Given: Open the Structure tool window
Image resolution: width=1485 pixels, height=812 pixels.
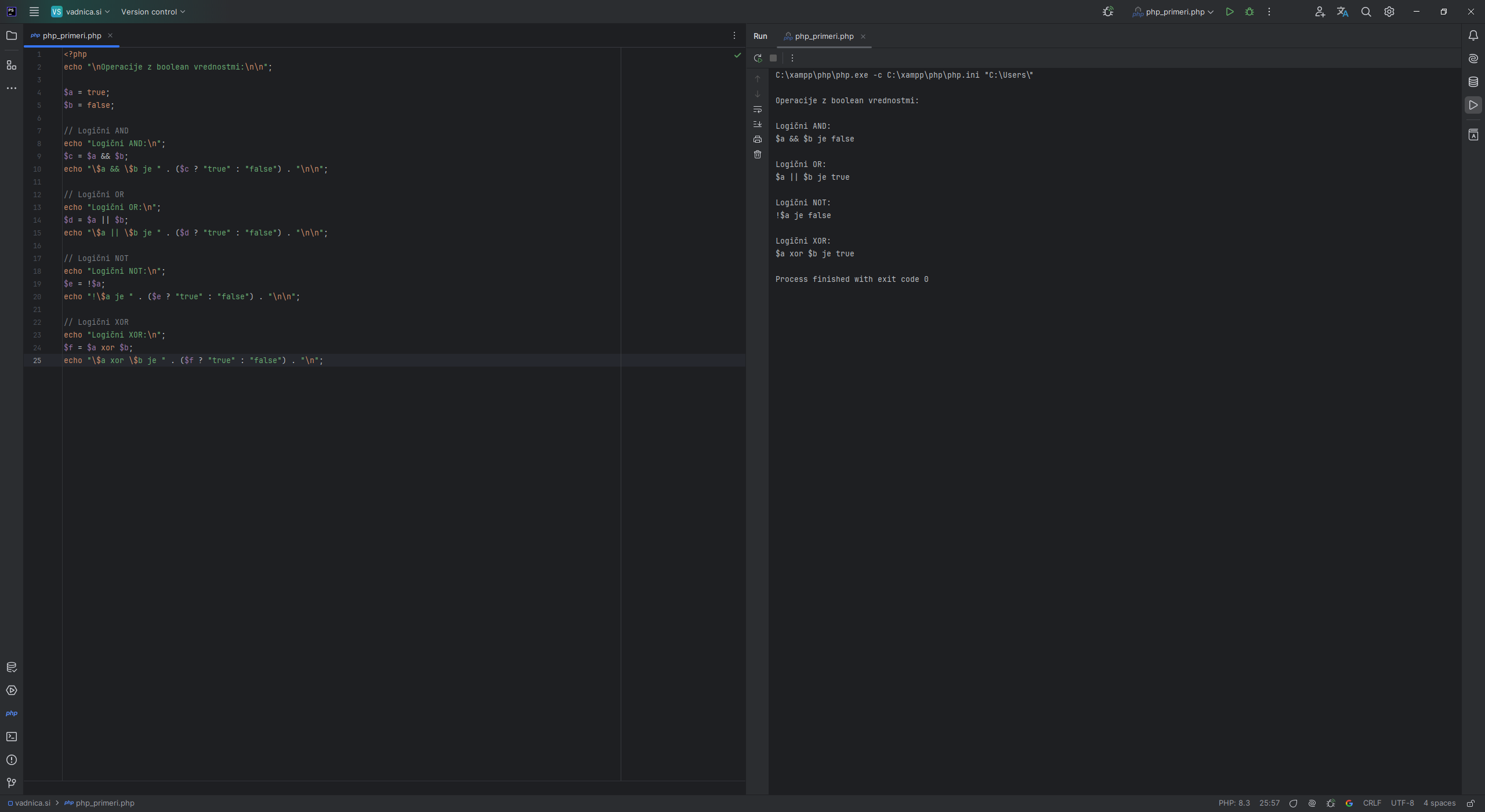Looking at the screenshot, I should click(x=12, y=65).
